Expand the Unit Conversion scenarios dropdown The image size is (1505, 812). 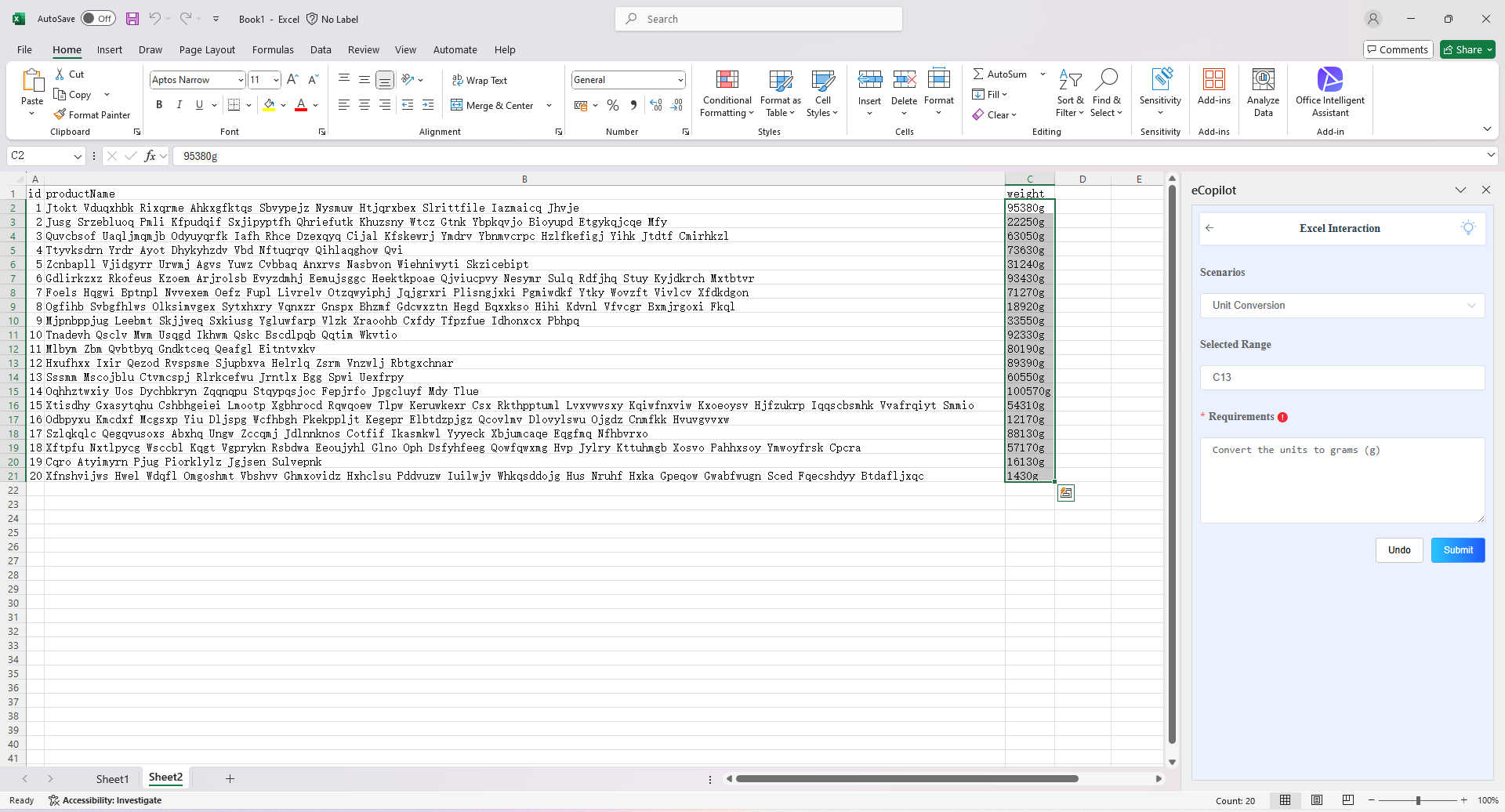pos(1341,306)
